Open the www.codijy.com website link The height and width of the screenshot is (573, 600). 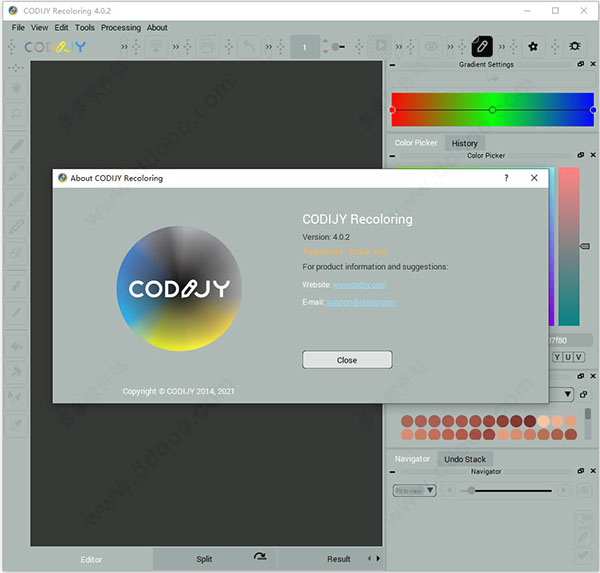pyautogui.click(x=359, y=285)
